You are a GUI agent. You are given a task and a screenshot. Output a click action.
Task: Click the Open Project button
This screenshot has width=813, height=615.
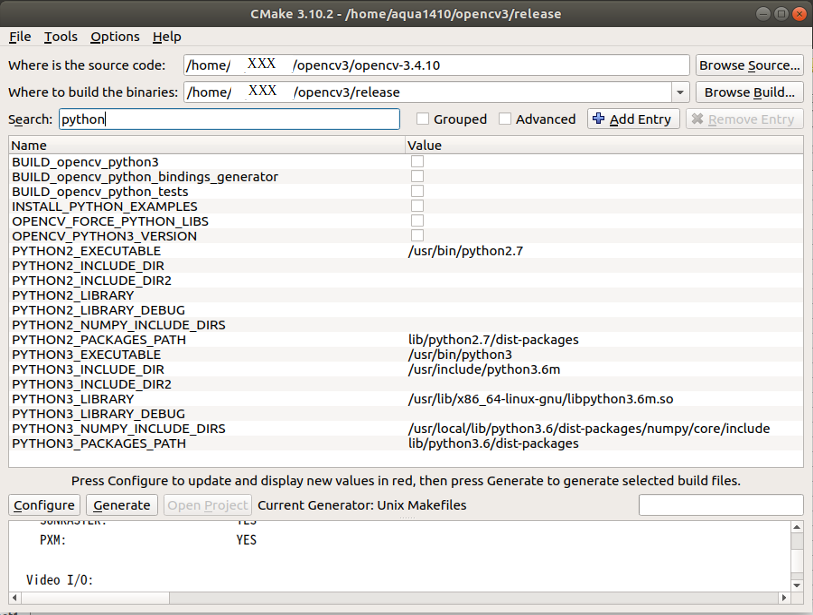point(207,505)
